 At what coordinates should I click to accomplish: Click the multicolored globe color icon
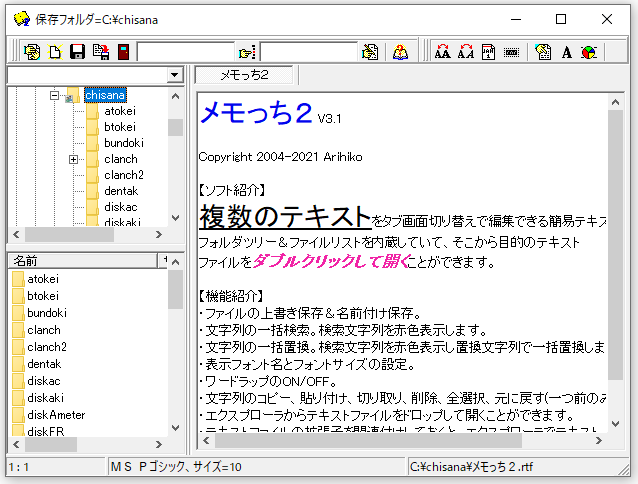(x=588, y=51)
